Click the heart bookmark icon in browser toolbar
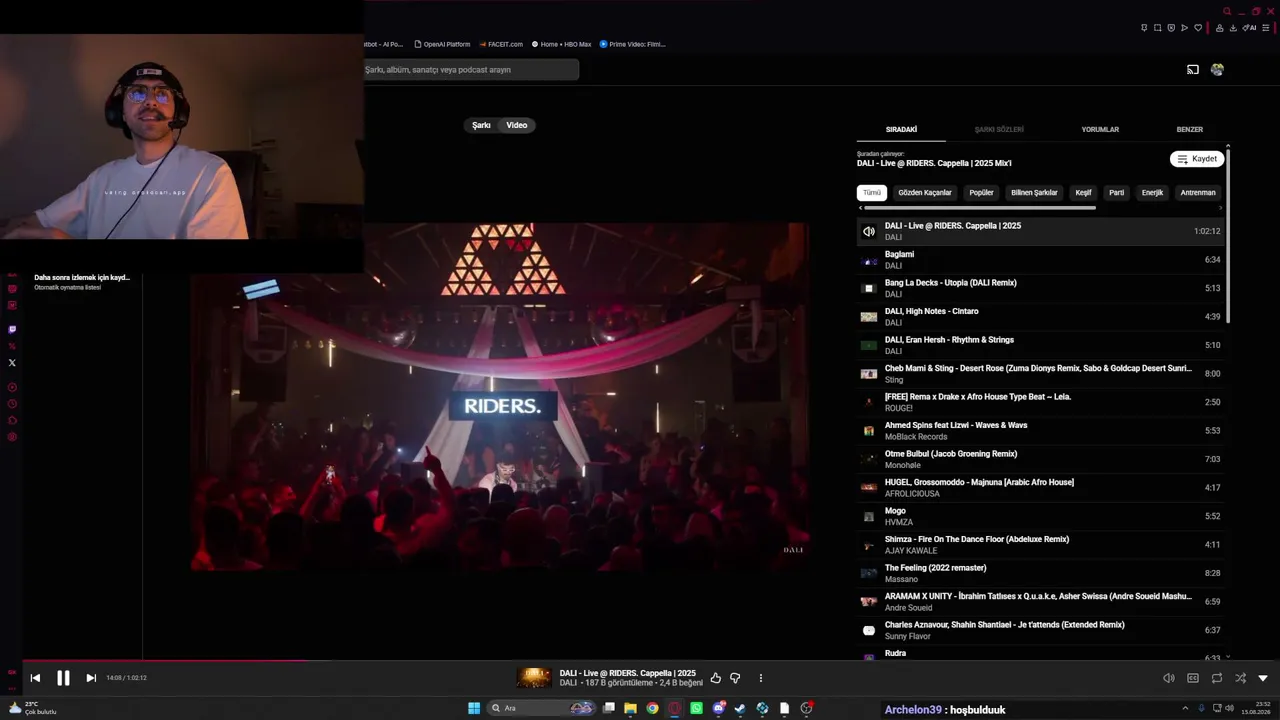 pos(1198,28)
